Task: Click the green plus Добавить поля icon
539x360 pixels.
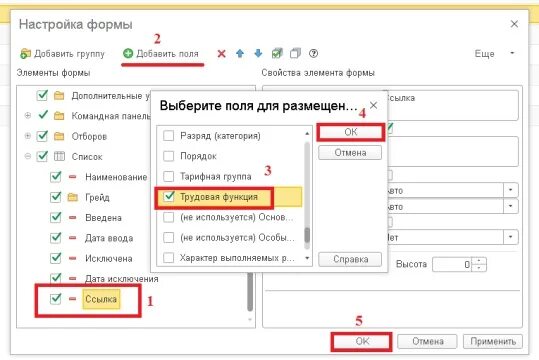Action: click(x=128, y=53)
